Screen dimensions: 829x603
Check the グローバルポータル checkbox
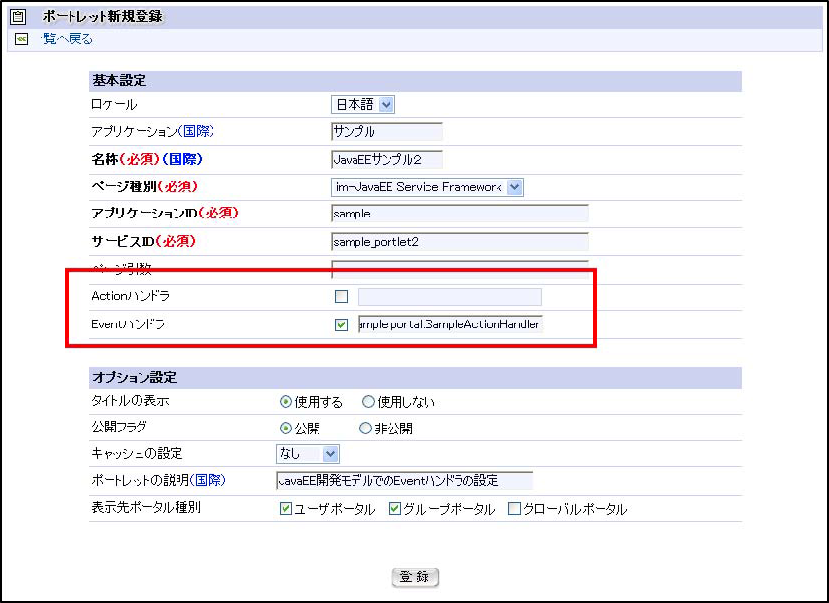click(x=514, y=509)
